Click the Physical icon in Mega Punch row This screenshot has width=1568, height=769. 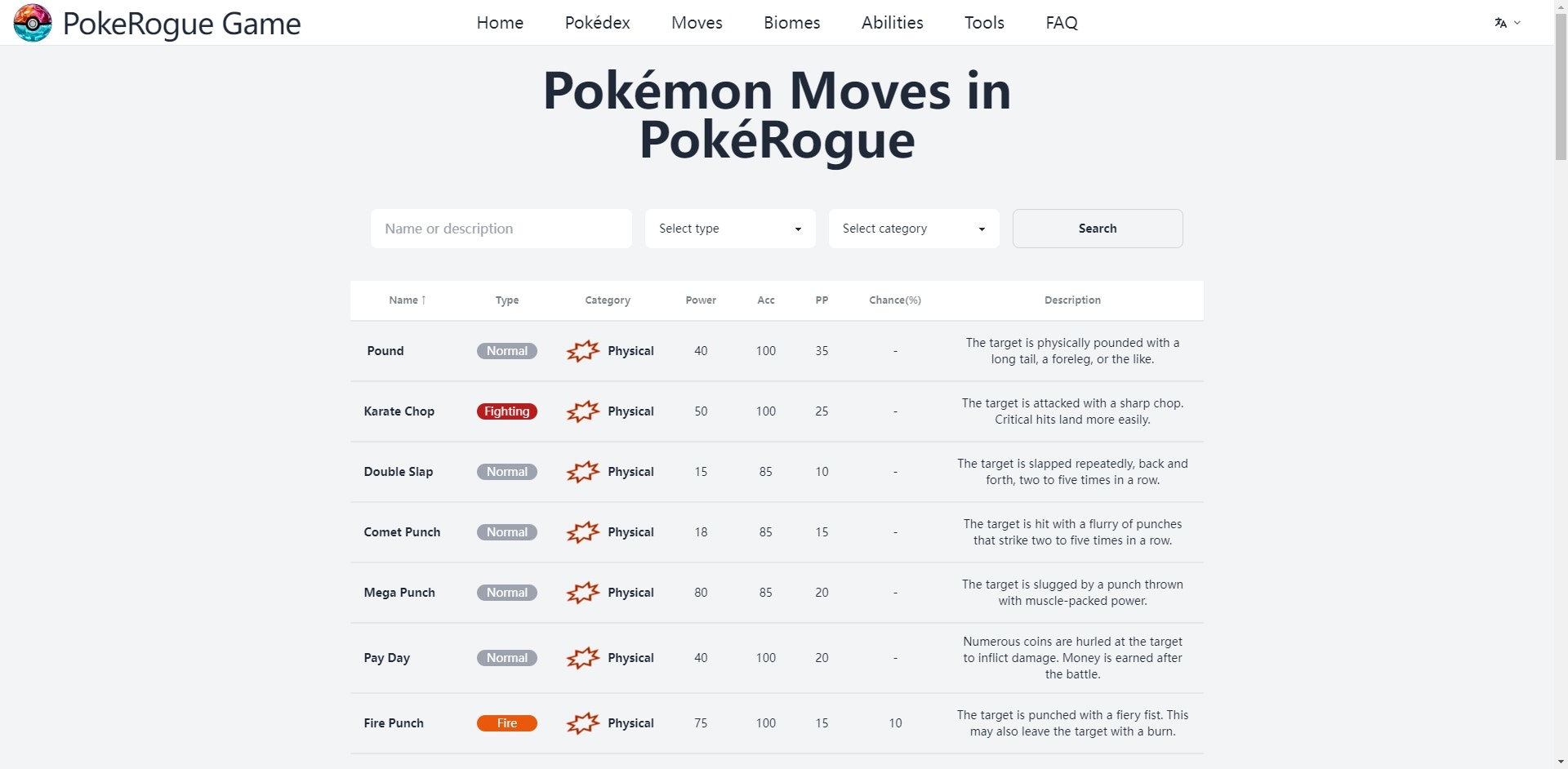pos(583,593)
